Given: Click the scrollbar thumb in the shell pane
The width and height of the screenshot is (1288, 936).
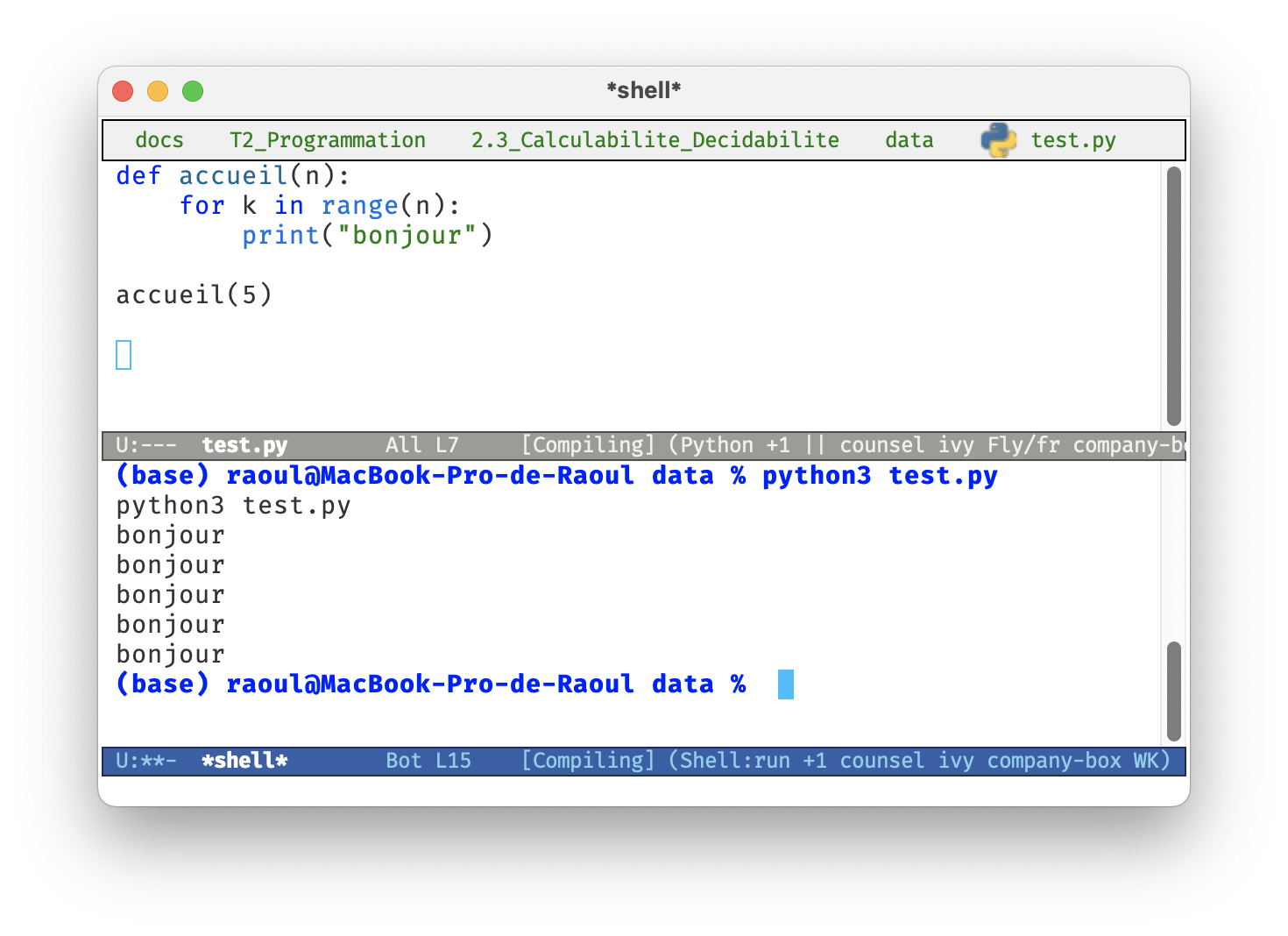Looking at the screenshot, I should (x=1174, y=691).
